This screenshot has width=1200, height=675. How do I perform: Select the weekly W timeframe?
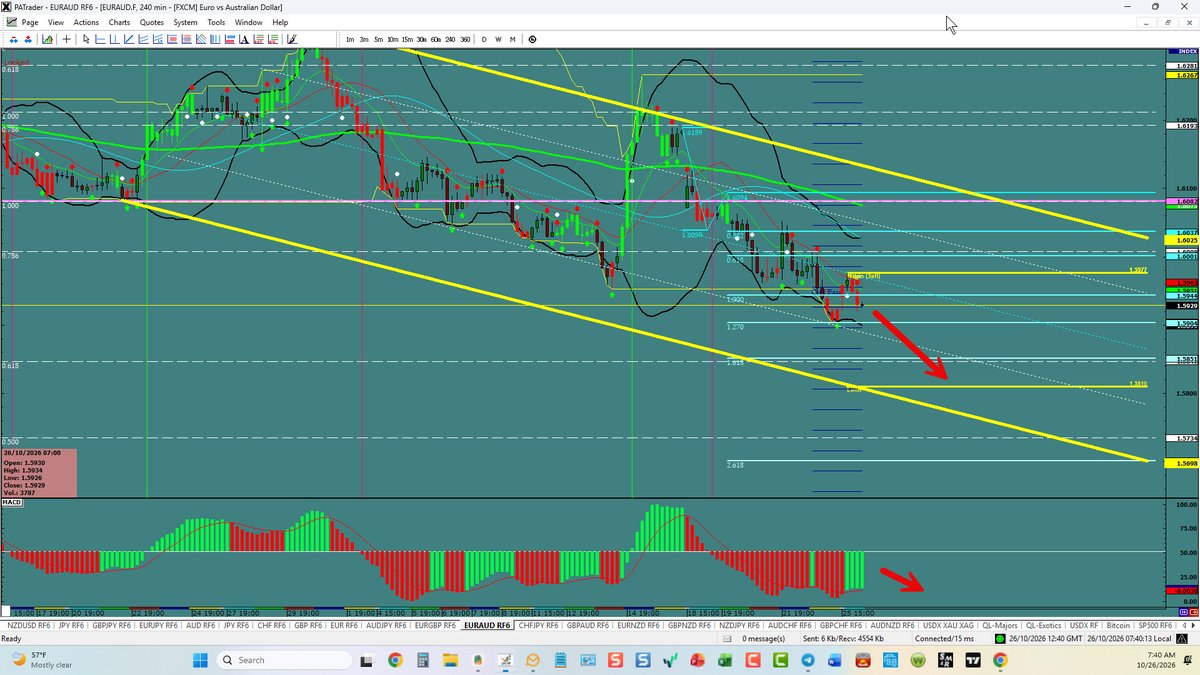[498, 39]
